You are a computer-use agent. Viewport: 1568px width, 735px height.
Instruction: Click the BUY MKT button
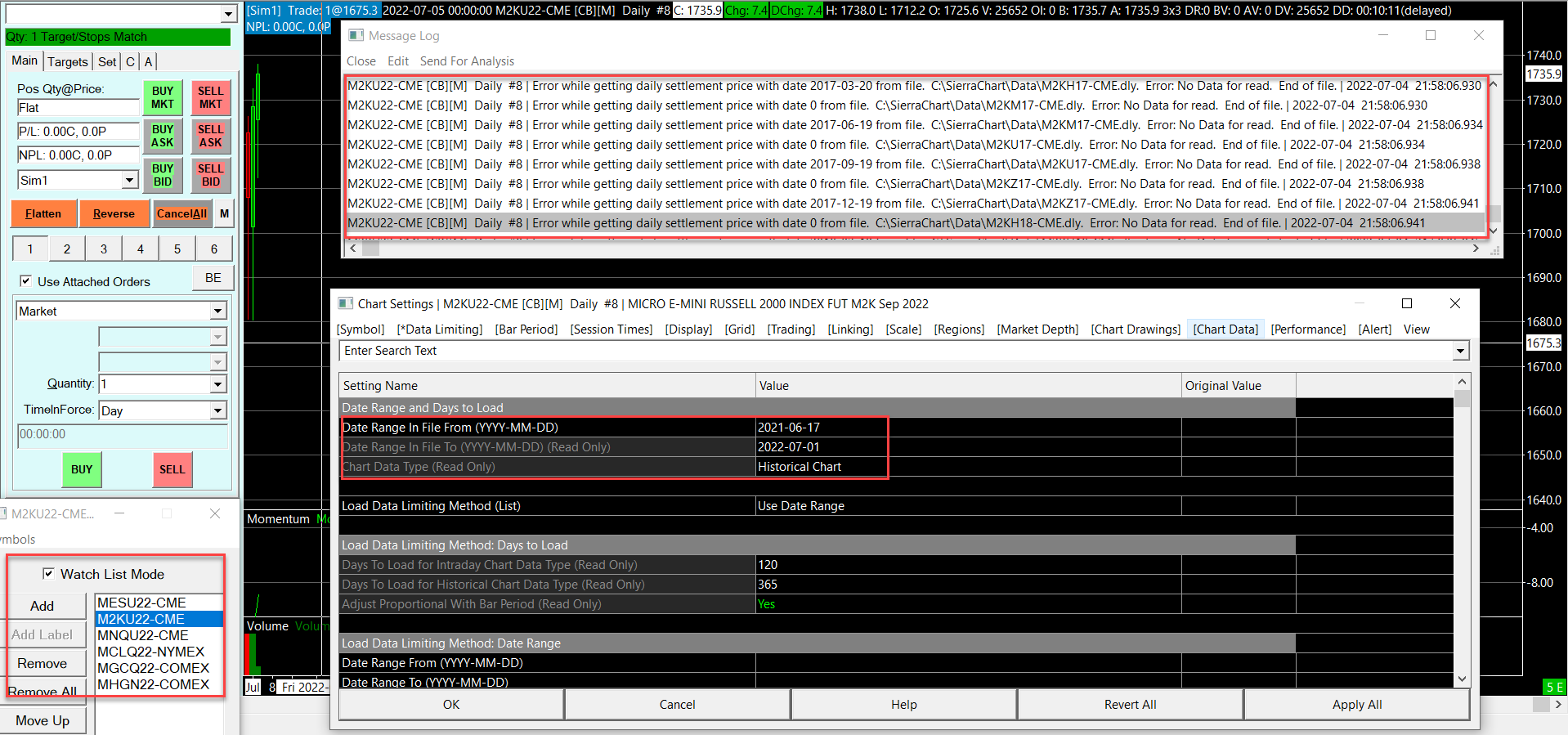click(163, 97)
